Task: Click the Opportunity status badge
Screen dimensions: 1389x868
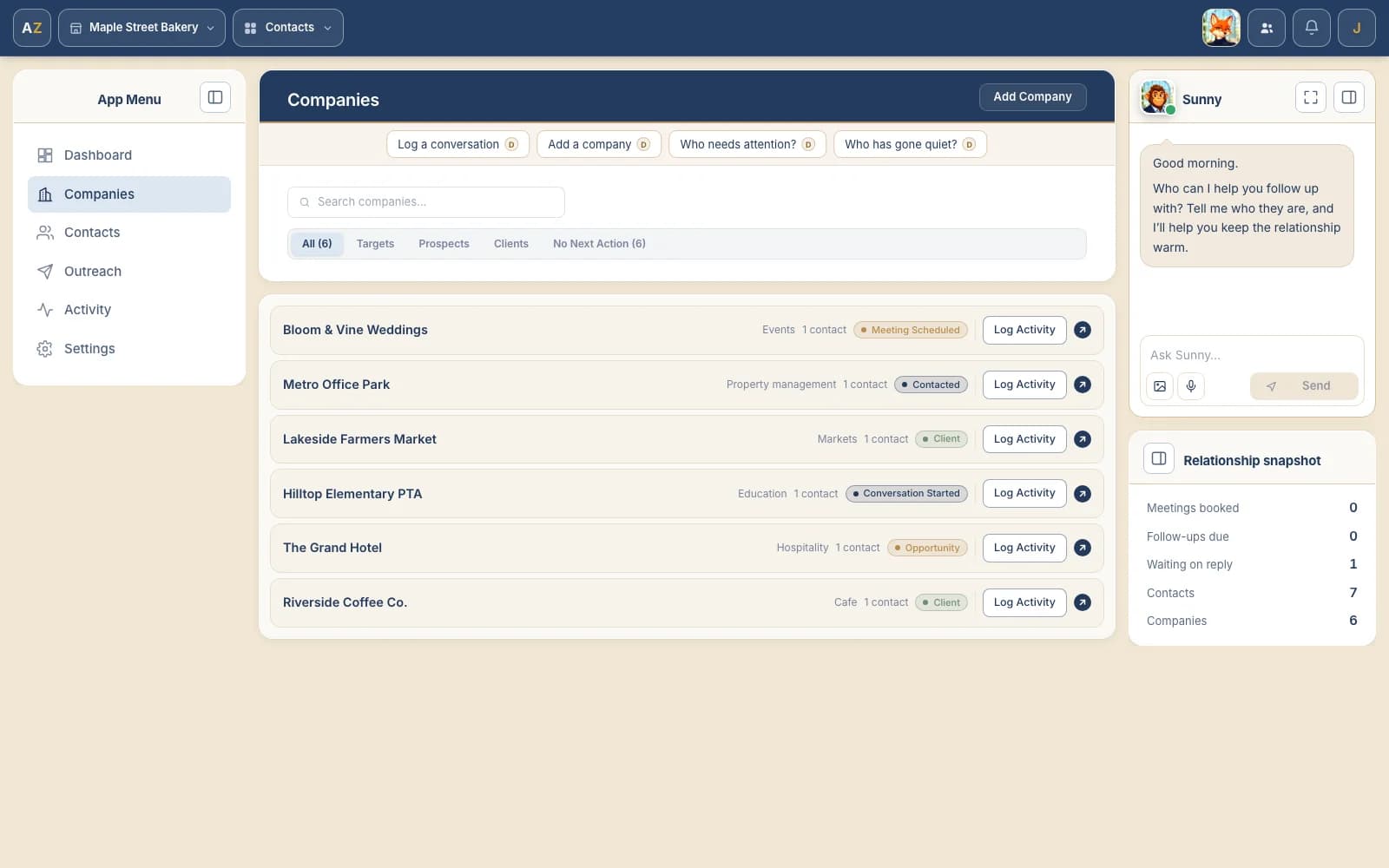Action: pyautogui.click(x=927, y=548)
